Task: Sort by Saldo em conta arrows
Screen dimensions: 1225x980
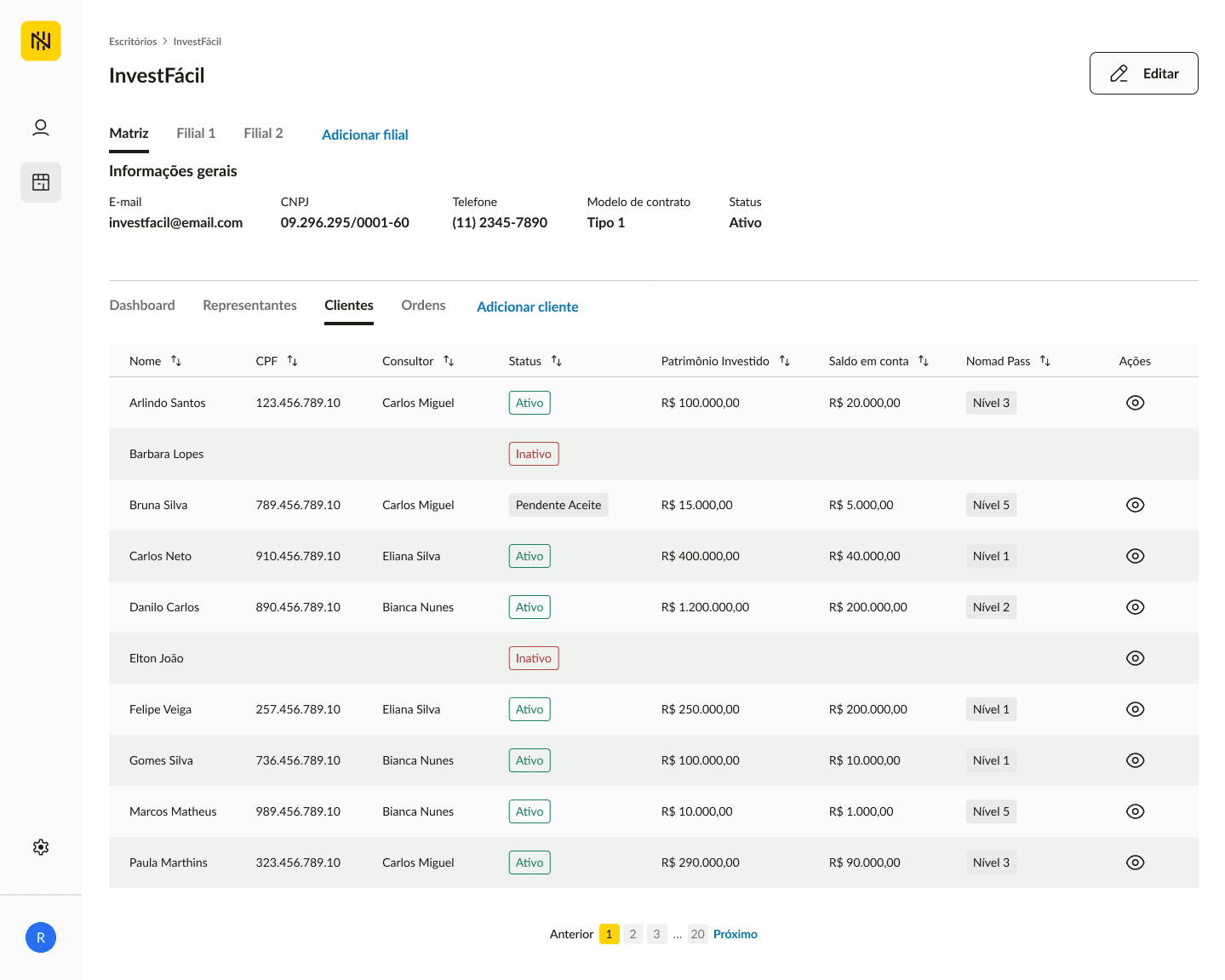Action: [x=924, y=361]
